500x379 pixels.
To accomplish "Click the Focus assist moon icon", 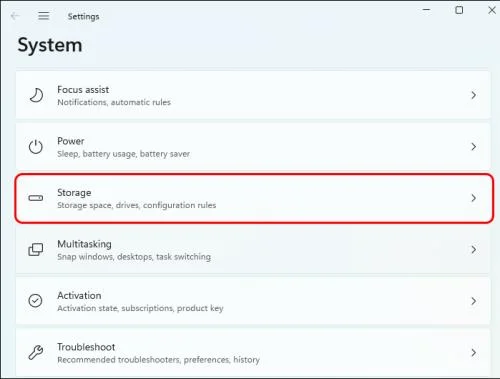I will pos(36,95).
